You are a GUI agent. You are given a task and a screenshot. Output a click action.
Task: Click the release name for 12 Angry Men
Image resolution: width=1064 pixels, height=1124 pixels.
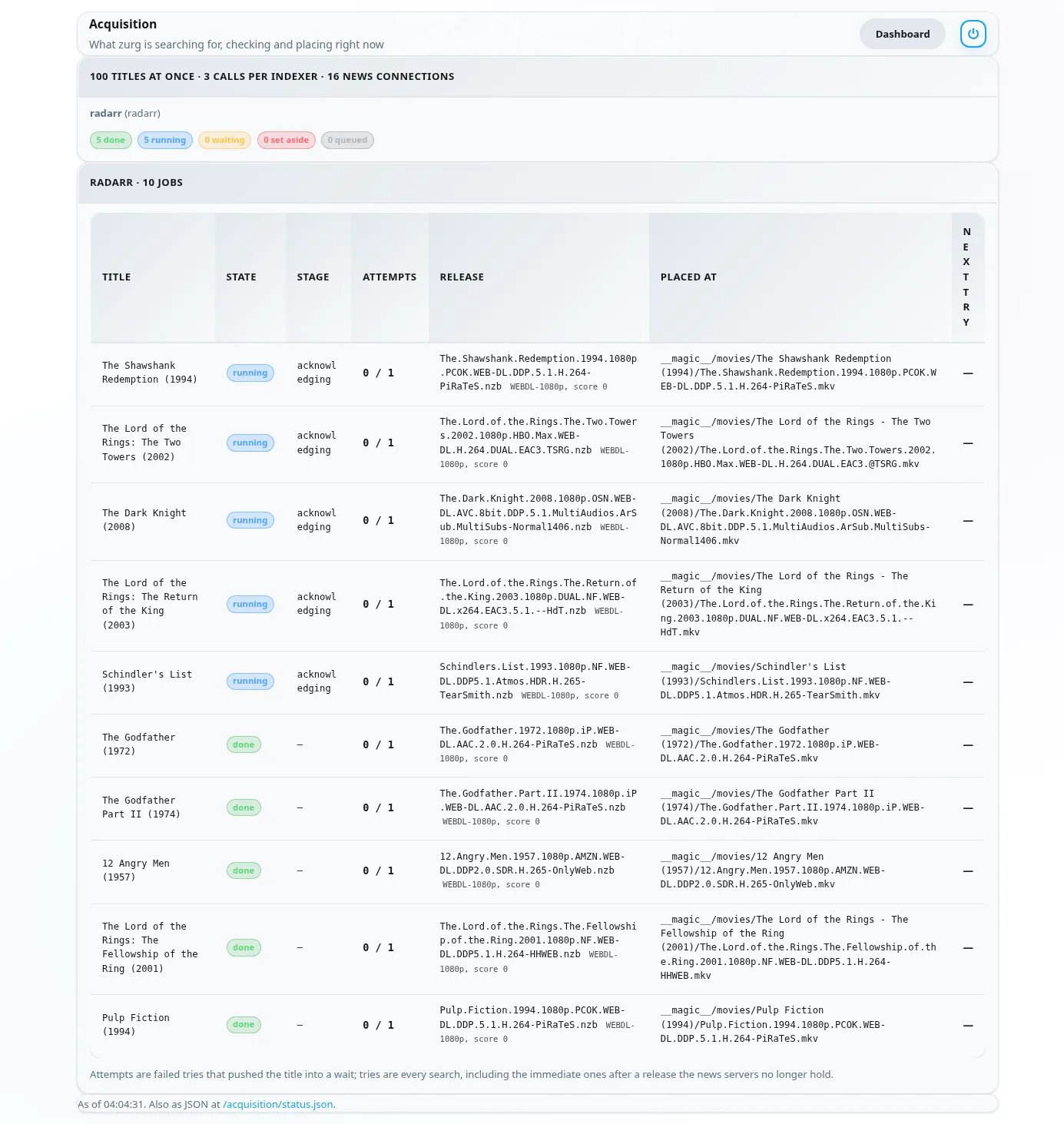(532, 864)
